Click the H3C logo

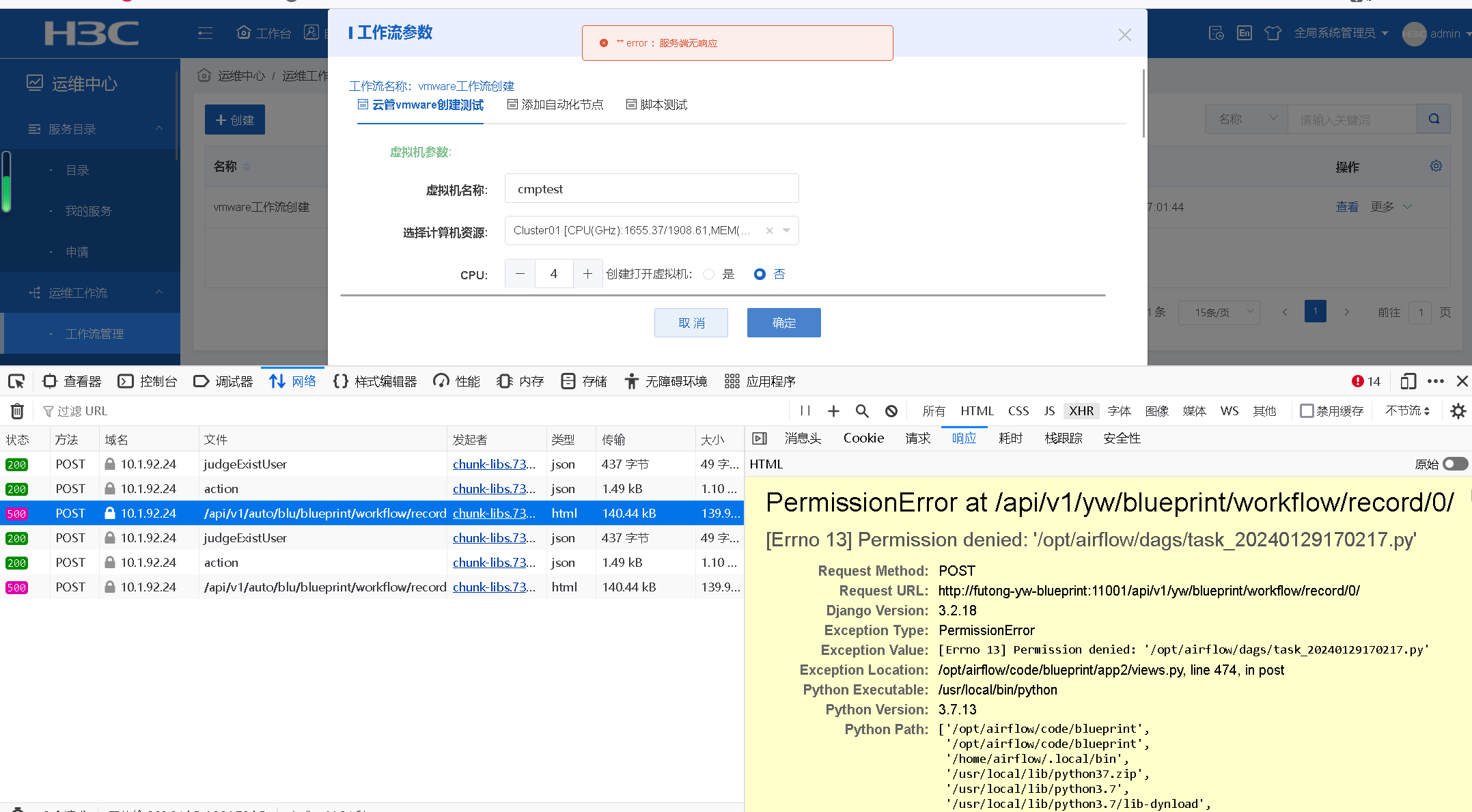click(92, 33)
